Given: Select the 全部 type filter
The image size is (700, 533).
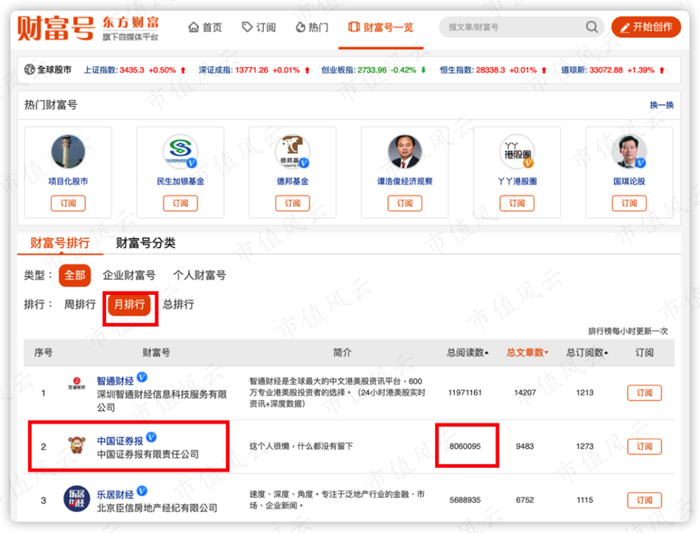Looking at the screenshot, I should click(75, 275).
